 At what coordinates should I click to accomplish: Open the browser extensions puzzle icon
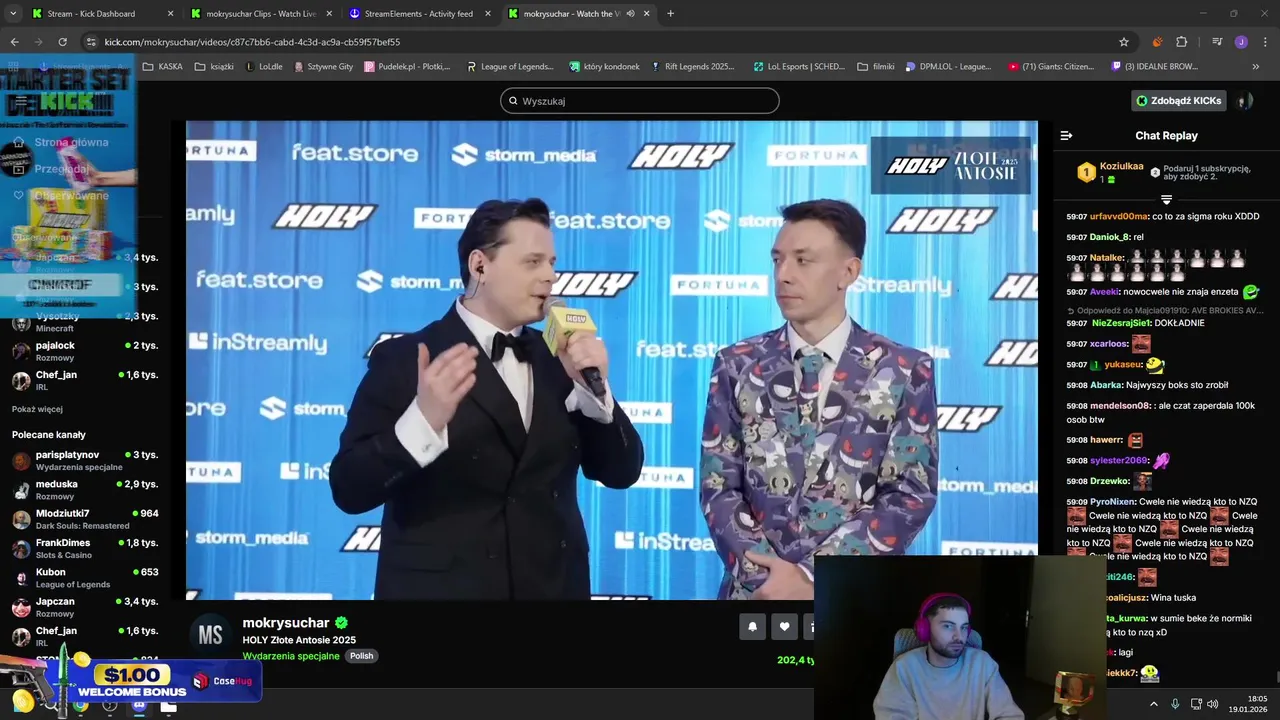pos(1181,42)
